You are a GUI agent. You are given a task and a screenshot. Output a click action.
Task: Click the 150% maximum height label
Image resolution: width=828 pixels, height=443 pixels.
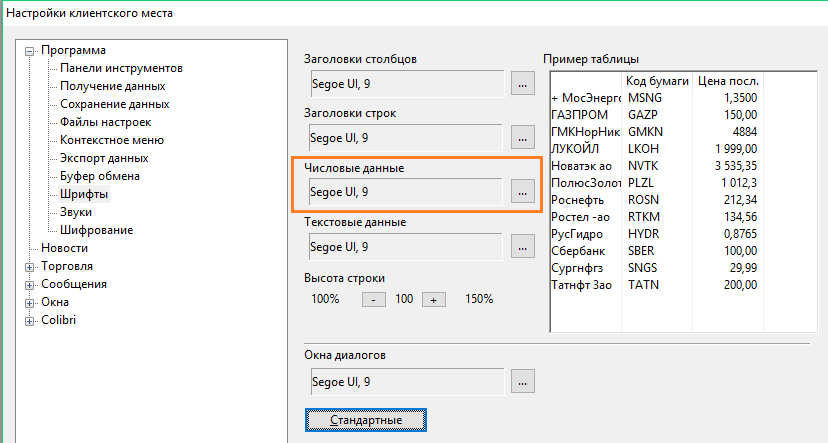click(x=479, y=299)
